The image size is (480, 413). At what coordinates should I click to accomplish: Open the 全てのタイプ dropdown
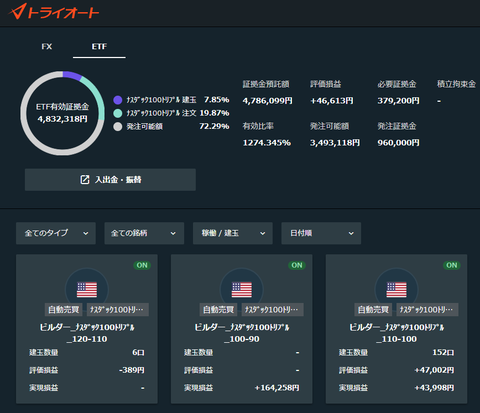click(x=56, y=233)
